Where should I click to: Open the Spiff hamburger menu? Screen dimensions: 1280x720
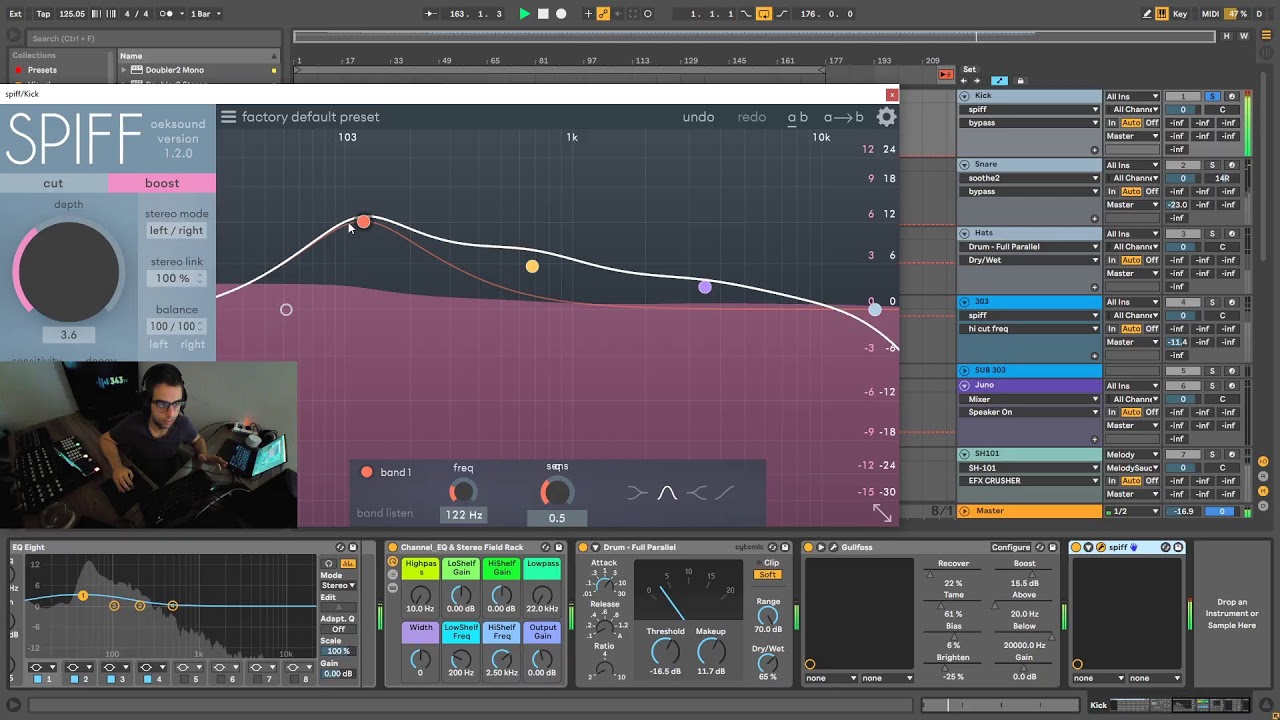228,117
